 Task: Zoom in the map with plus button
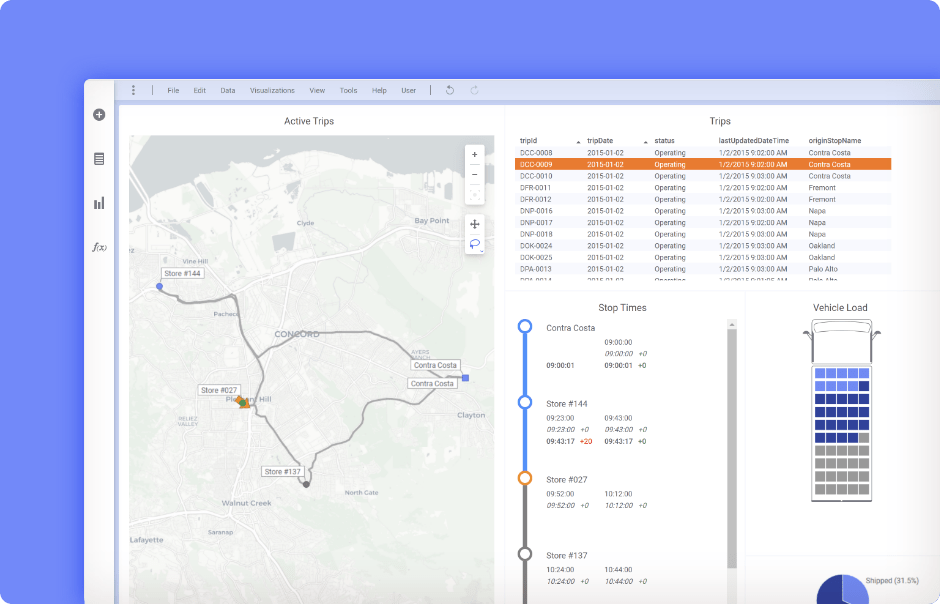[475, 155]
